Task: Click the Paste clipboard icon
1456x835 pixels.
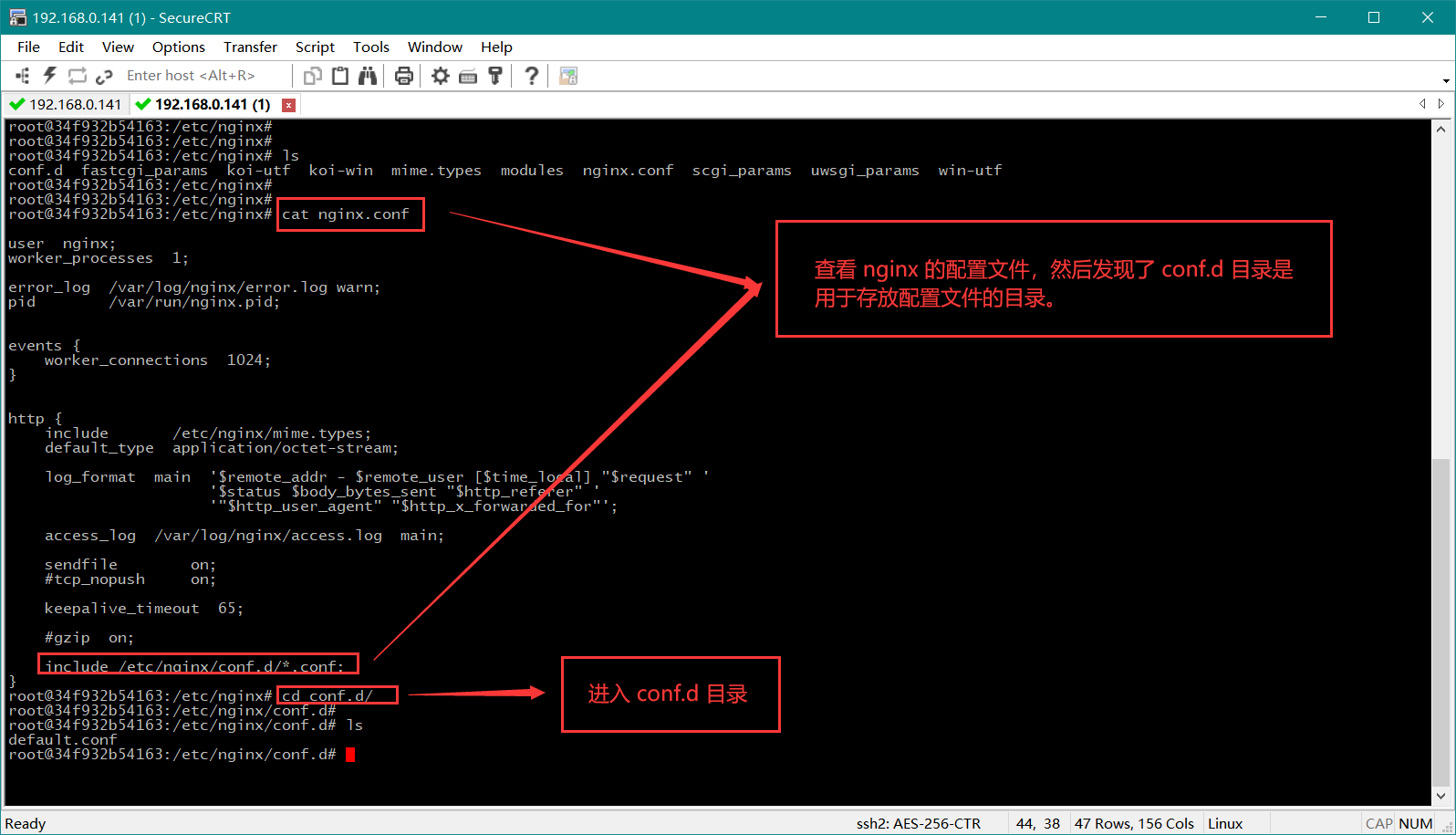Action: (340, 76)
